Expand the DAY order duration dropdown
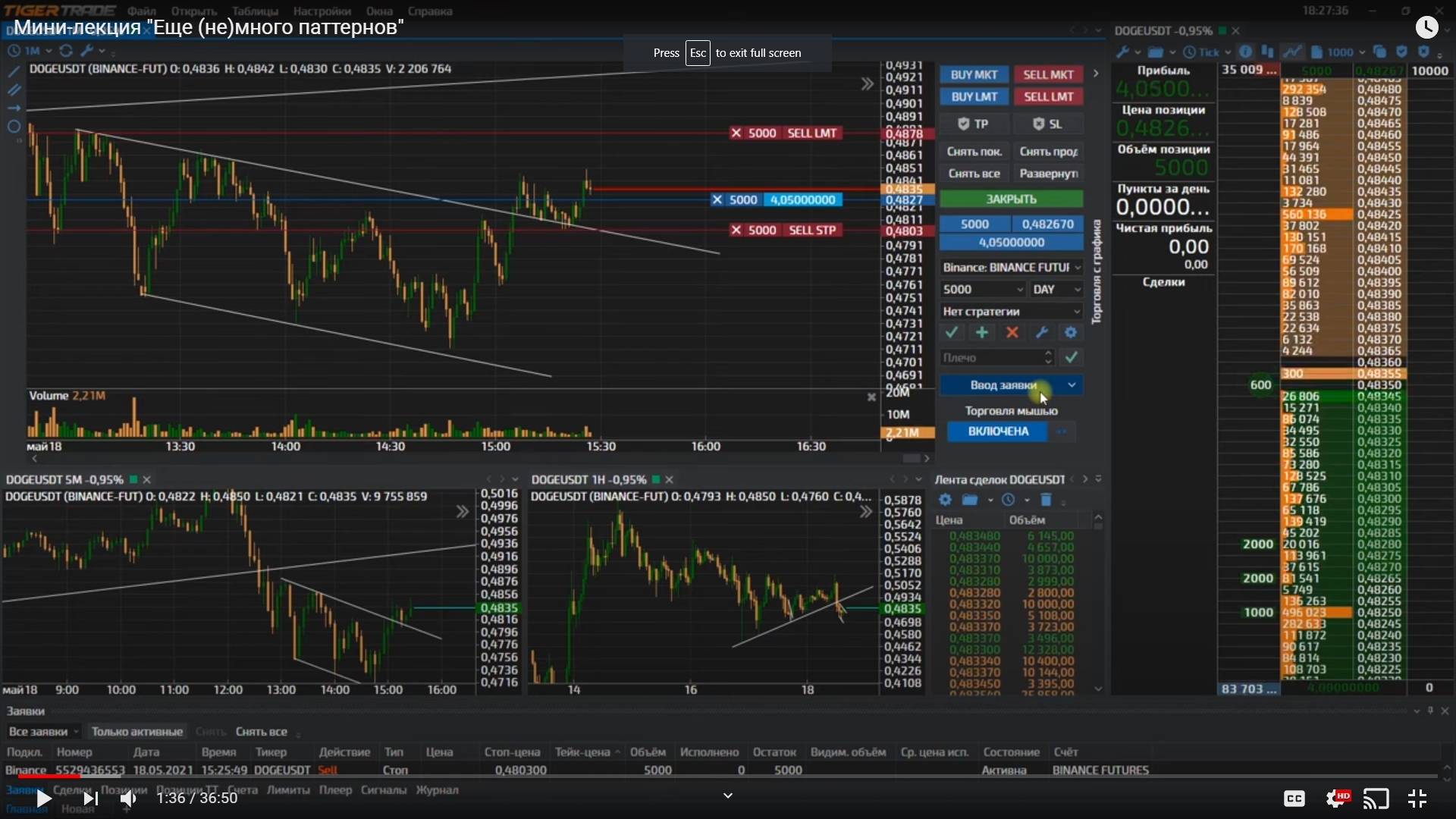The image size is (1456, 819). click(x=1056, y=290)
